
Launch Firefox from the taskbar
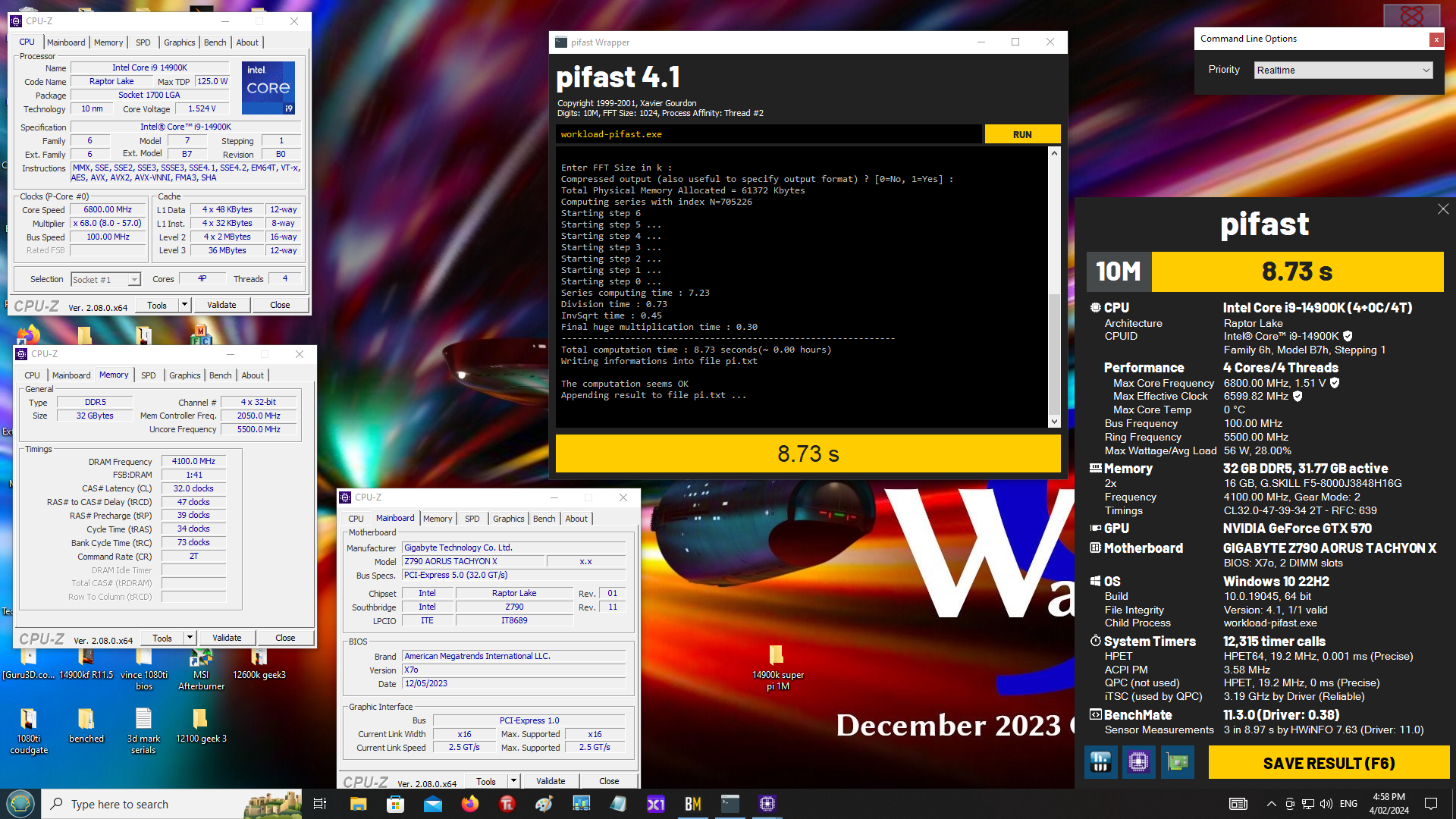click(x=469, y=804)
